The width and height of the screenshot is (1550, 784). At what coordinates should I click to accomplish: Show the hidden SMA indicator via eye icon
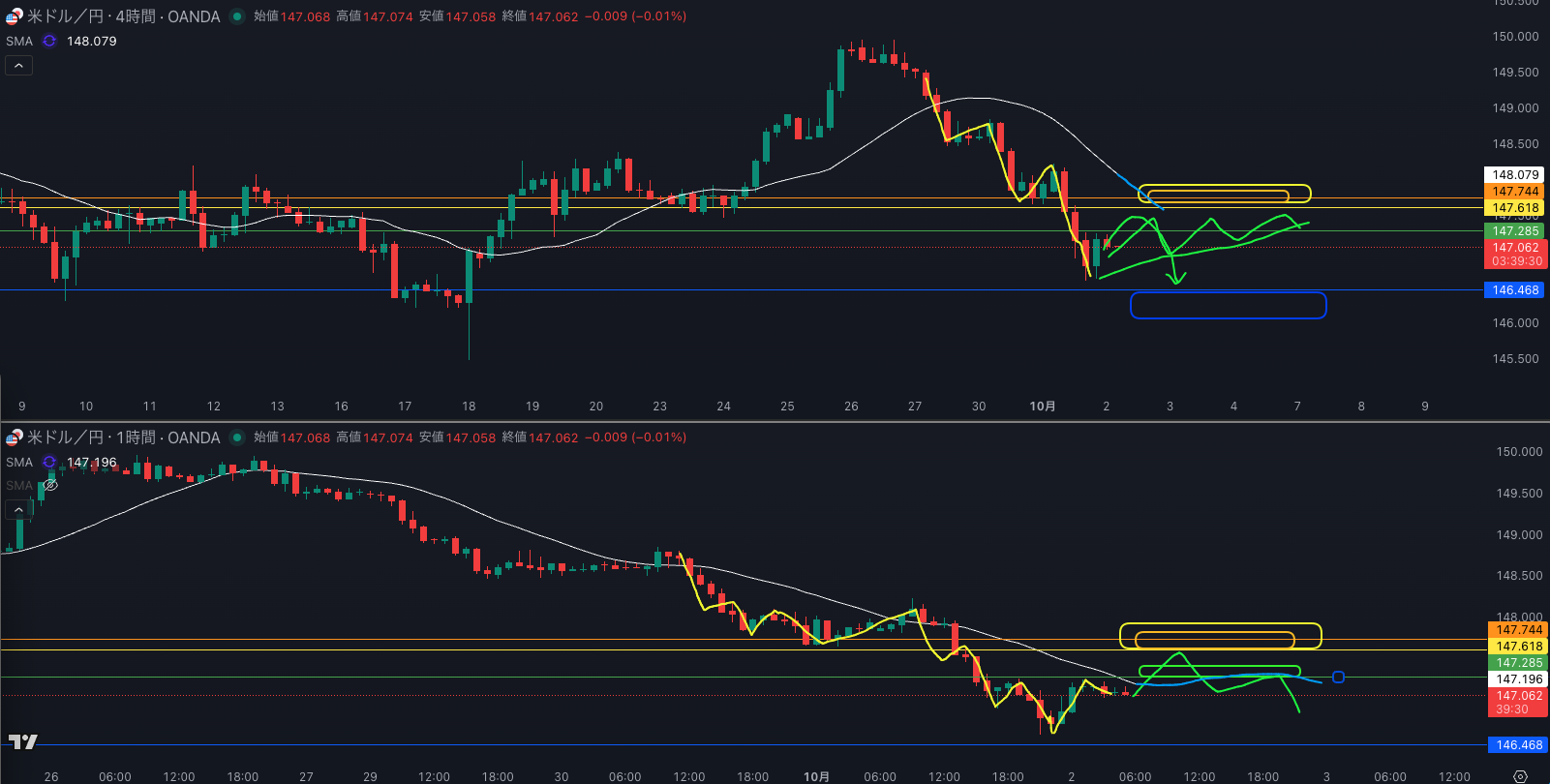(50, 485)
